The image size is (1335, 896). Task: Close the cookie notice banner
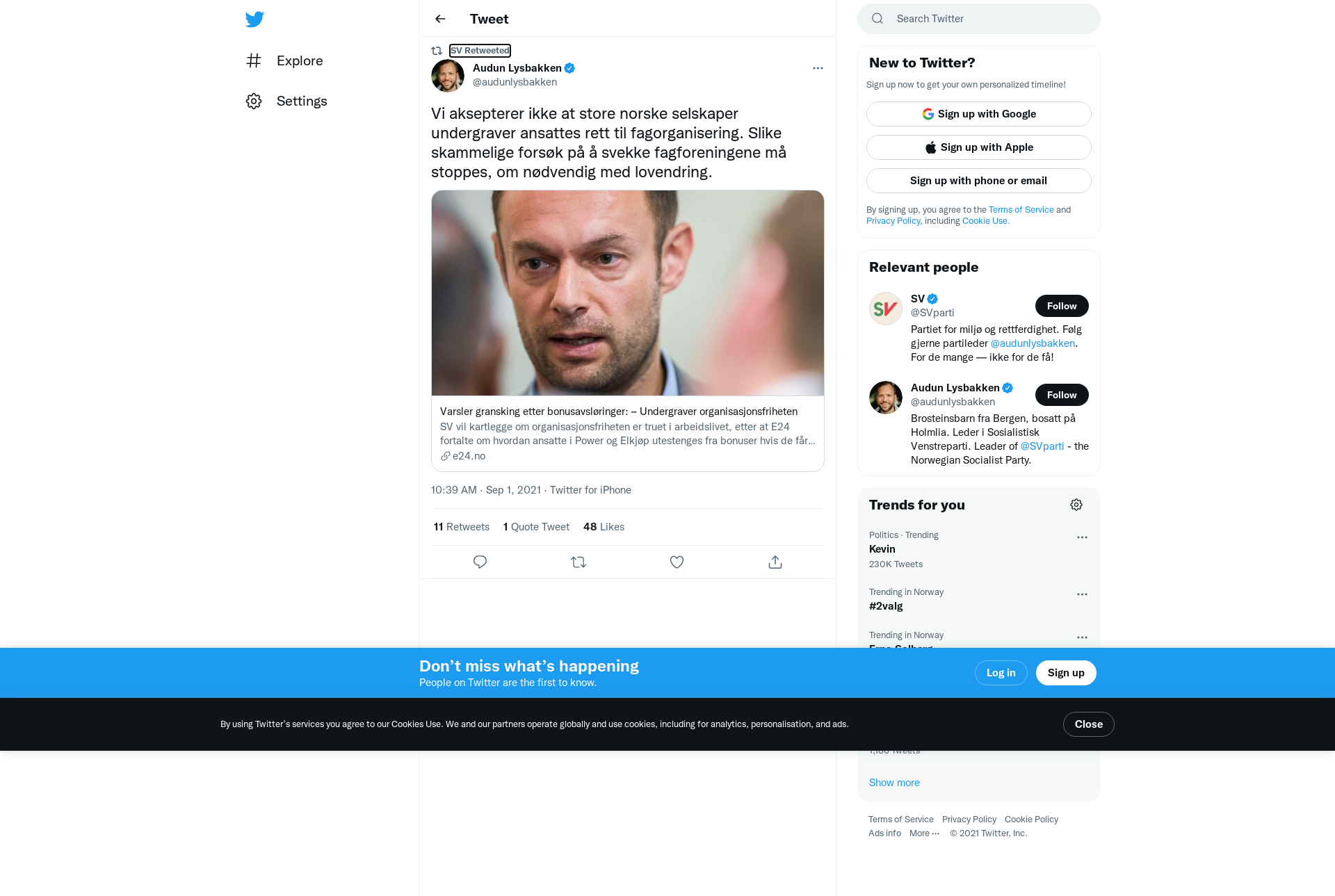click(1089, 724)
